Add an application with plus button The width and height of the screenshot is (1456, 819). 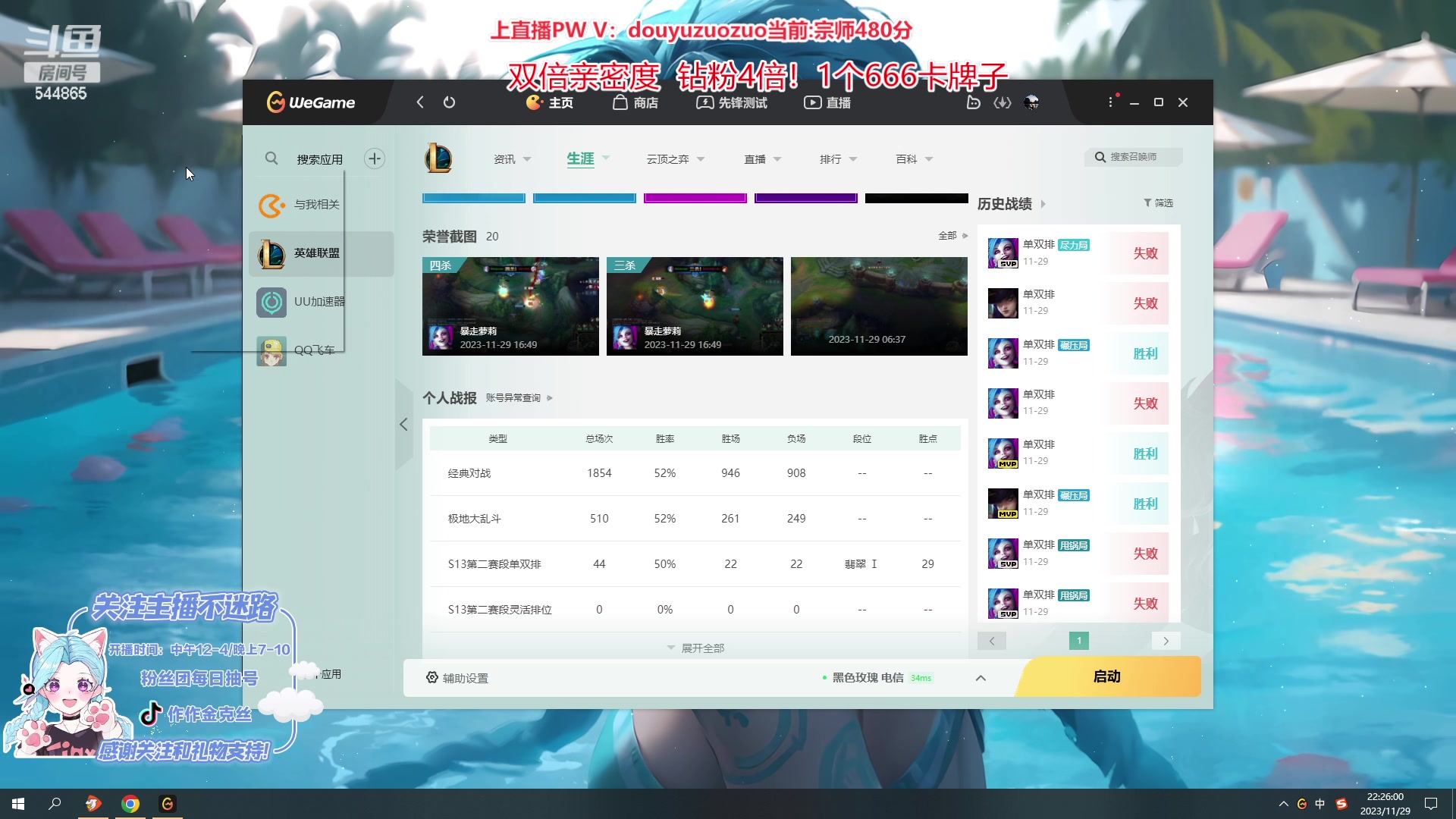click(375, 158)
